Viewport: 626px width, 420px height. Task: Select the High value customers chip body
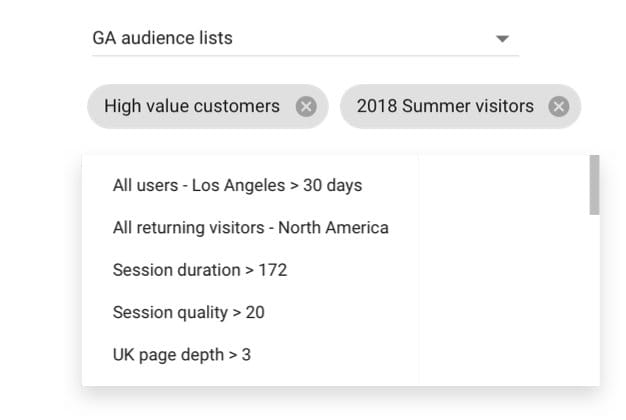(x=192, y=106)
